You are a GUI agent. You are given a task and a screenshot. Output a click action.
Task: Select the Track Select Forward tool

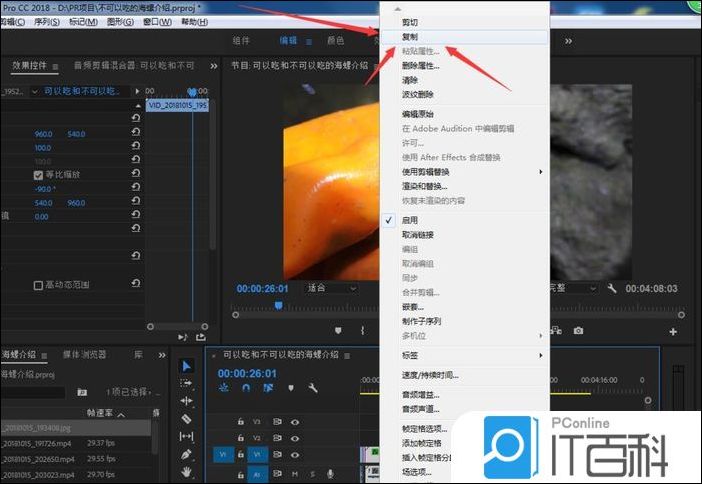187,383
